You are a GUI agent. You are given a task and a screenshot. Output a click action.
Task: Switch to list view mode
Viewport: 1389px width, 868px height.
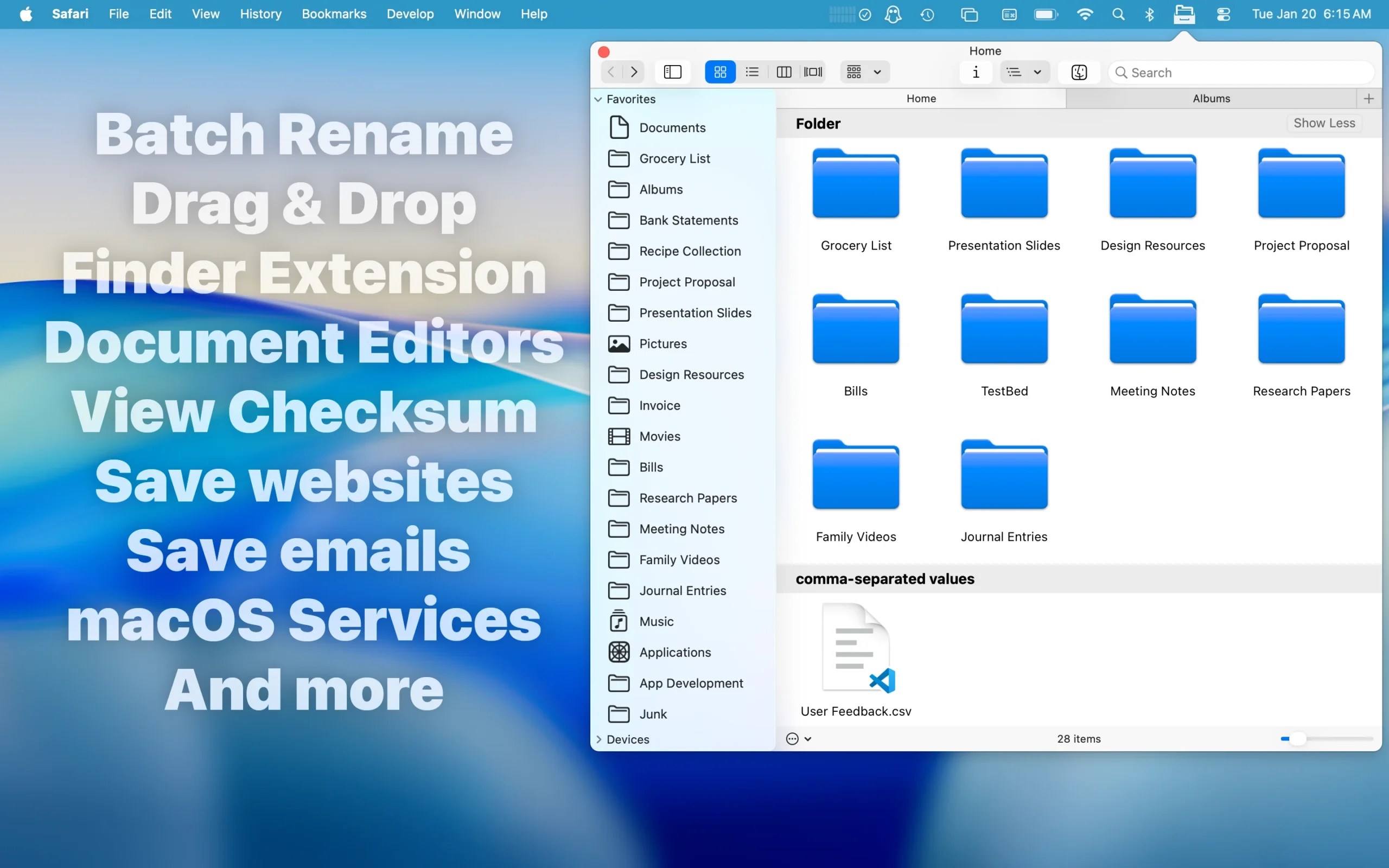pos(752,72)
